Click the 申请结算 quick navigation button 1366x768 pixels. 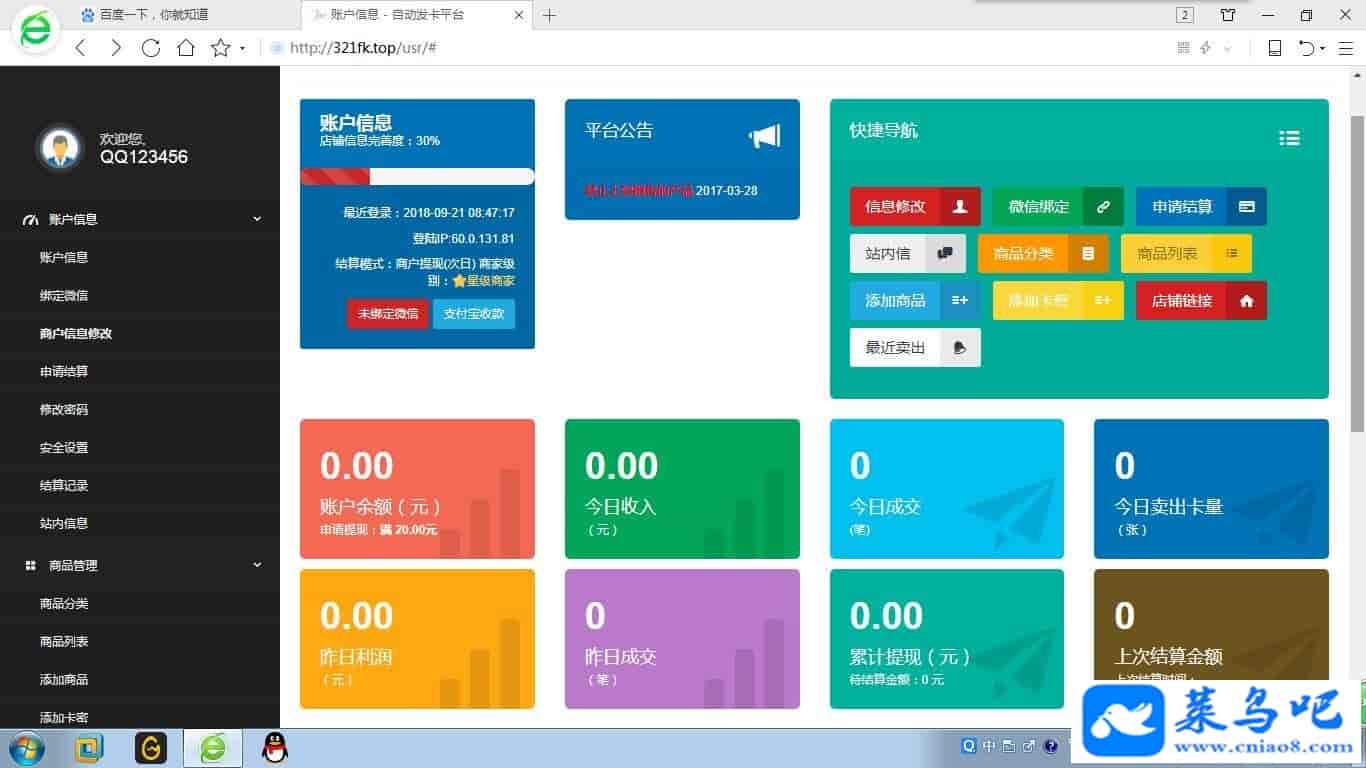(x=1200, y=207)
